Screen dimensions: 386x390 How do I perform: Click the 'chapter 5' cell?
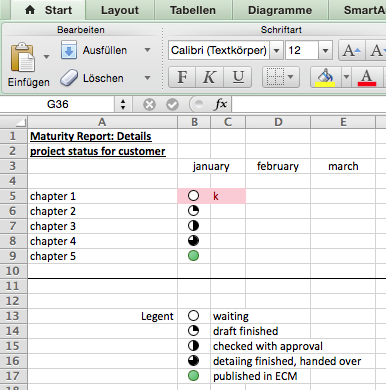tap(103, 256)
